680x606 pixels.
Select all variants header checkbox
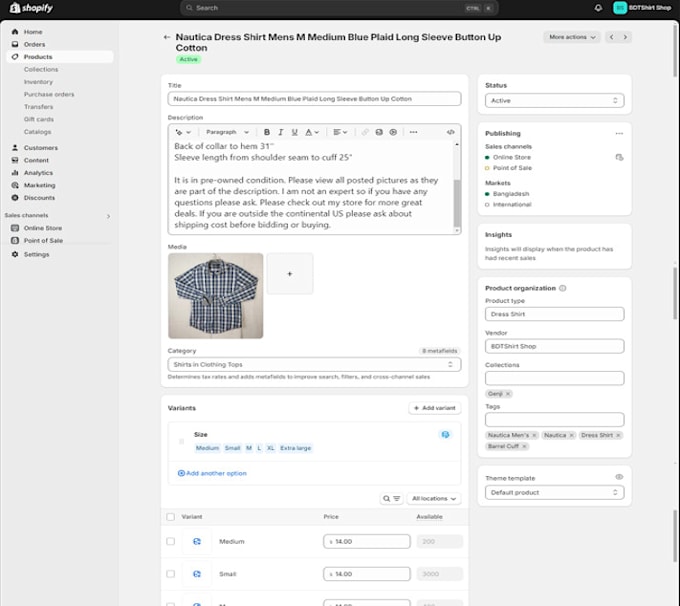click(170, 517)
